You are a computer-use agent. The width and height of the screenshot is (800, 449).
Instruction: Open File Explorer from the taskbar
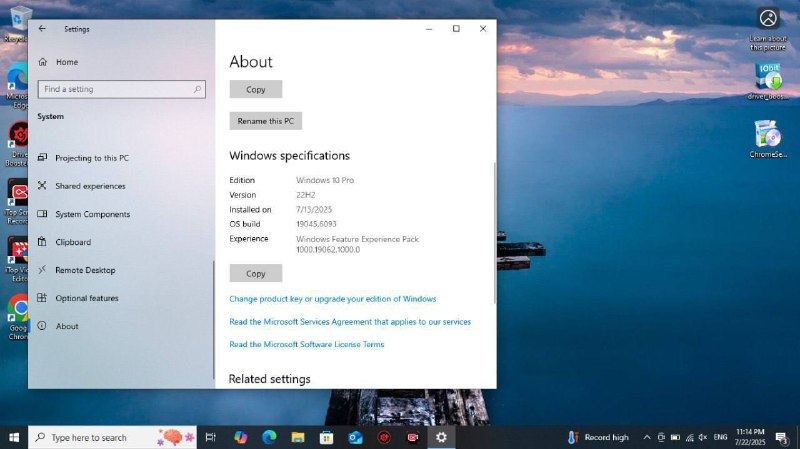pyautogui.click(x=298, y=437)
